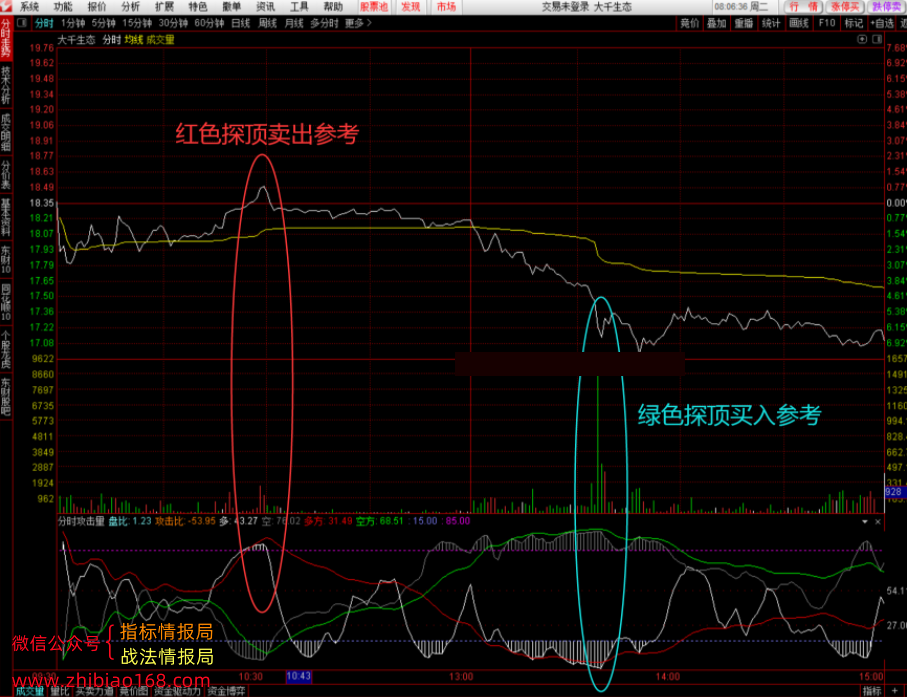Click the chart pop-out icon at top right
Viewport: 907px width, 697px height.
pos(862,39)
